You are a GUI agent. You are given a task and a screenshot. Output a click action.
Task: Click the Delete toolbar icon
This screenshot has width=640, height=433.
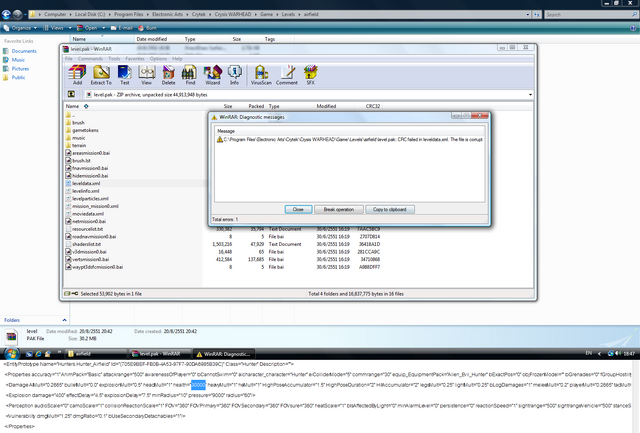(x=168, y=75)
